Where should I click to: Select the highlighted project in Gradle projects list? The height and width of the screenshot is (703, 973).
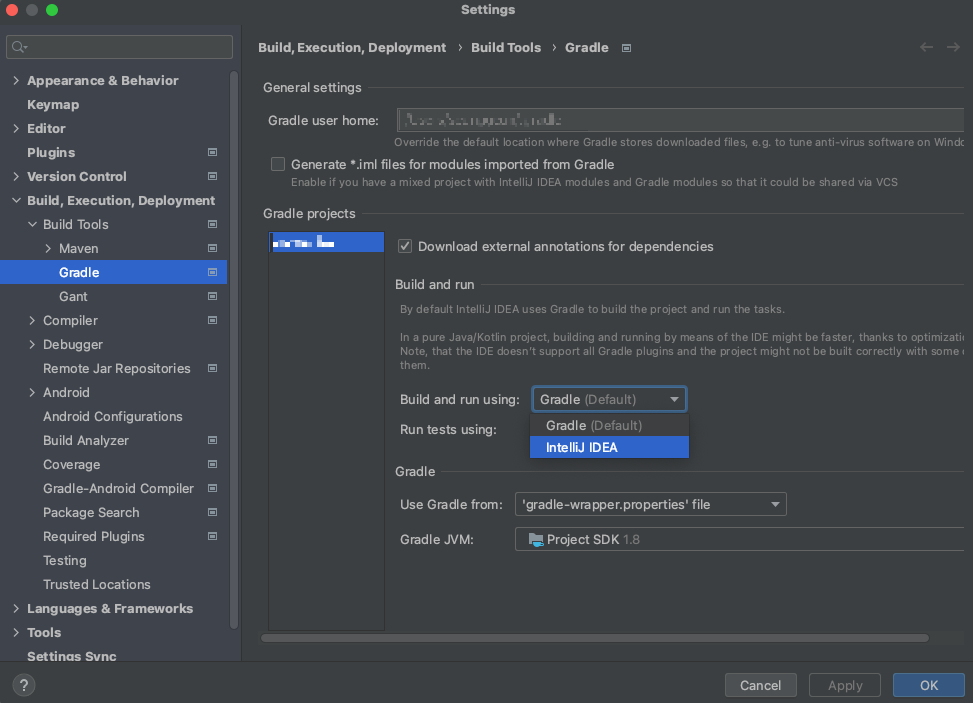point(327,242)
